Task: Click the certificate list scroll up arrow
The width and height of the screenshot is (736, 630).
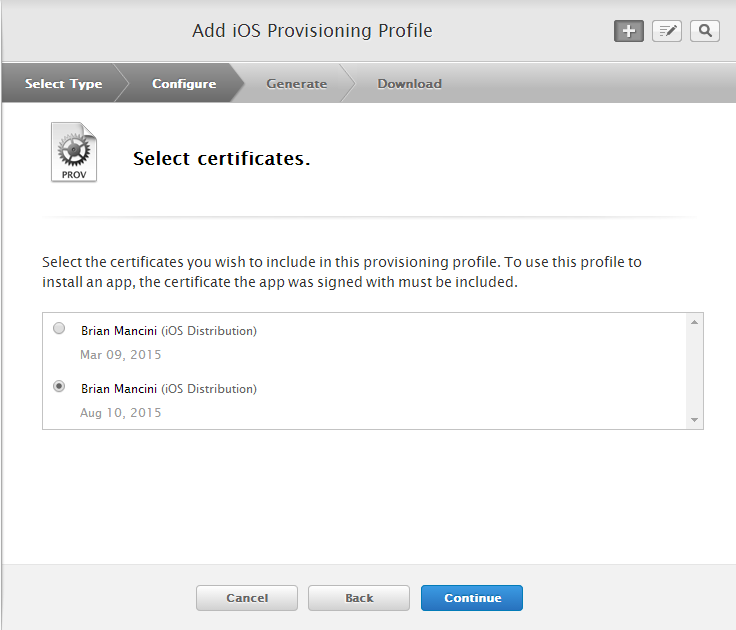Action: pyautogui.click(x=694, y=323)
